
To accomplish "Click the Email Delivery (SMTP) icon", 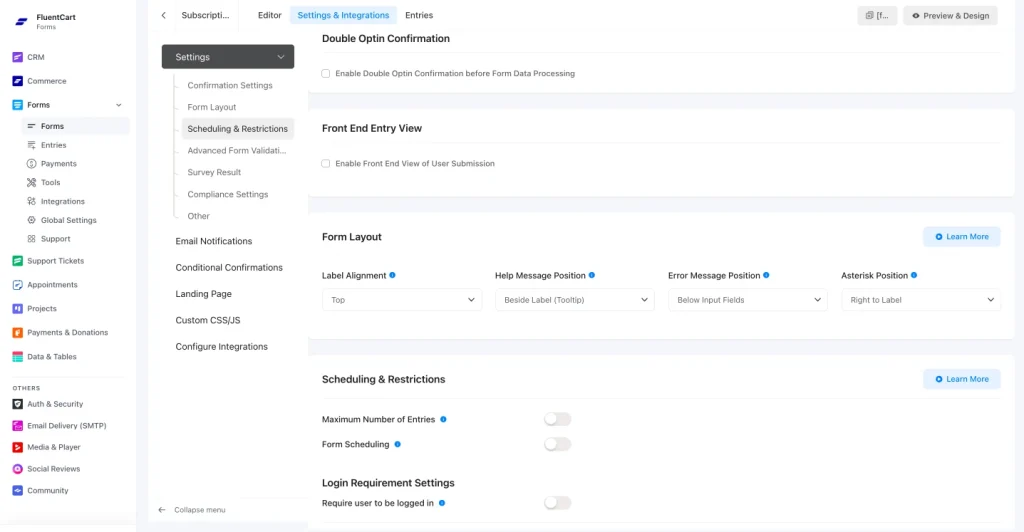I will tap(18, 426).
